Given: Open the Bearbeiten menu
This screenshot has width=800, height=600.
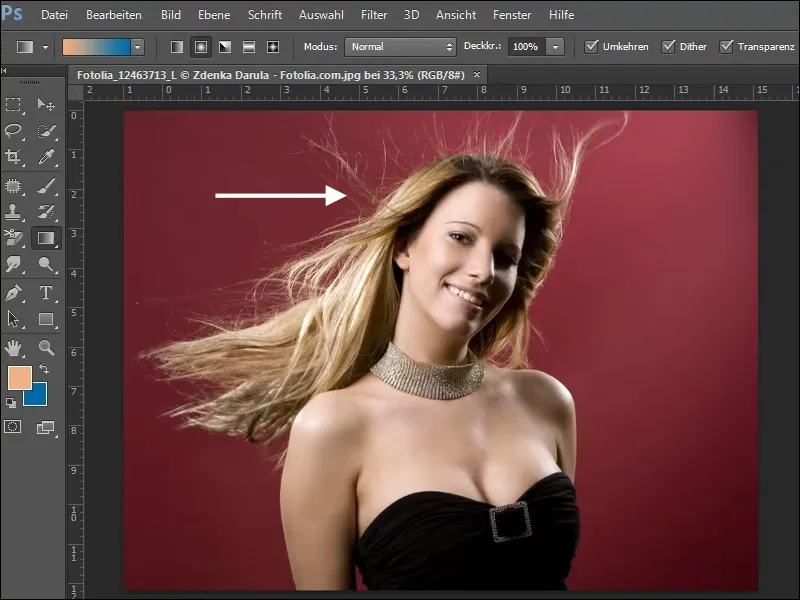Looking at the screenshot, I should pos(114,15).
